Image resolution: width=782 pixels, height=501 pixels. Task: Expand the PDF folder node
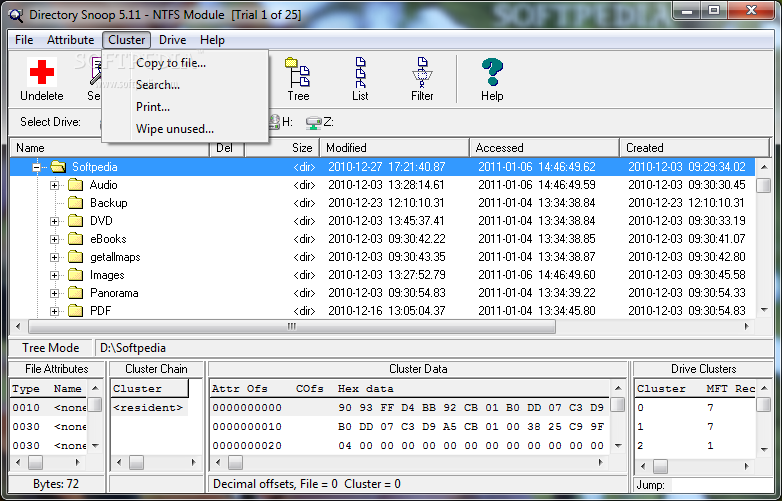coord(54,311)
